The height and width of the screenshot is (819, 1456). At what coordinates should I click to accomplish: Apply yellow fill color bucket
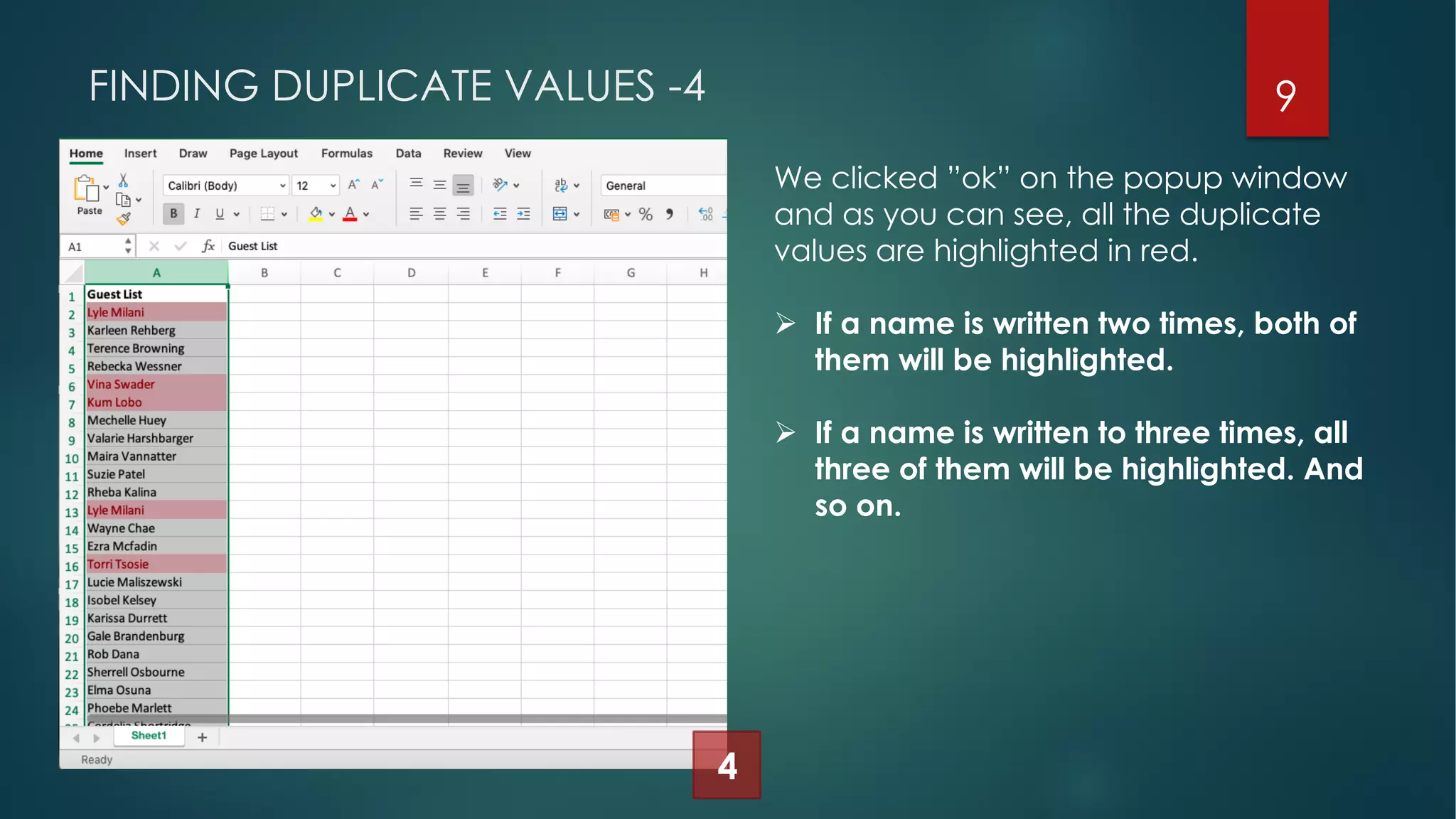[x=316, y=213]
